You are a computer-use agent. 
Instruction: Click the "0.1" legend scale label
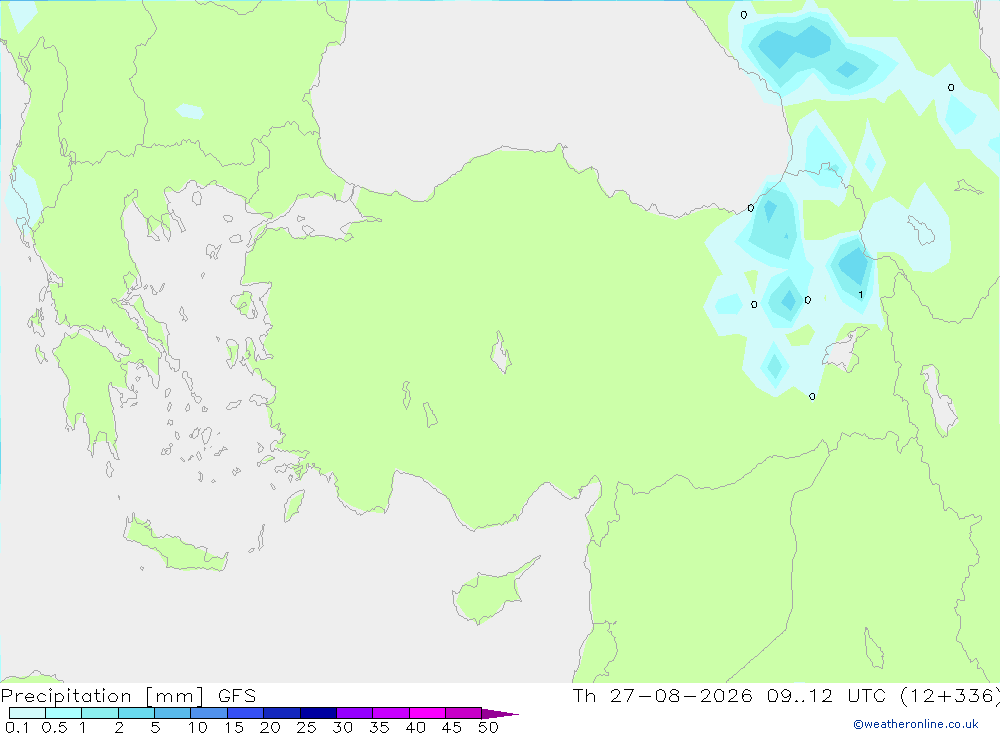[17, 727]
